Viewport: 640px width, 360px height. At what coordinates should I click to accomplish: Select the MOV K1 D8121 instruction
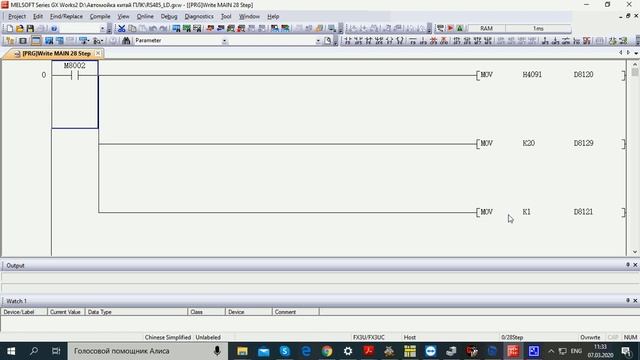[x=550, y=212]
